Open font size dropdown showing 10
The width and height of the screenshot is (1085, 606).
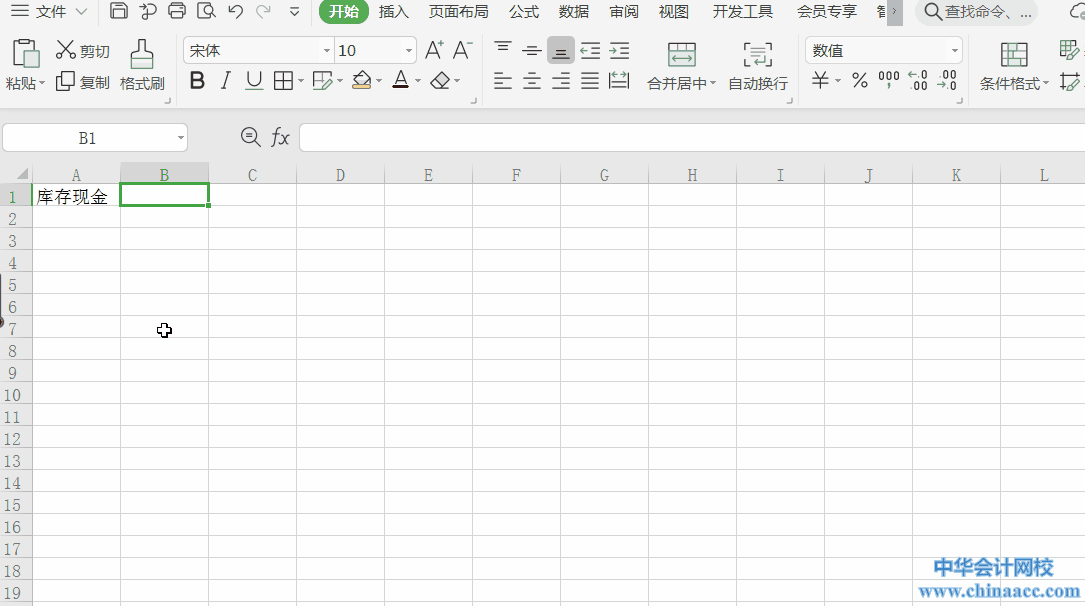pos(409,50)
